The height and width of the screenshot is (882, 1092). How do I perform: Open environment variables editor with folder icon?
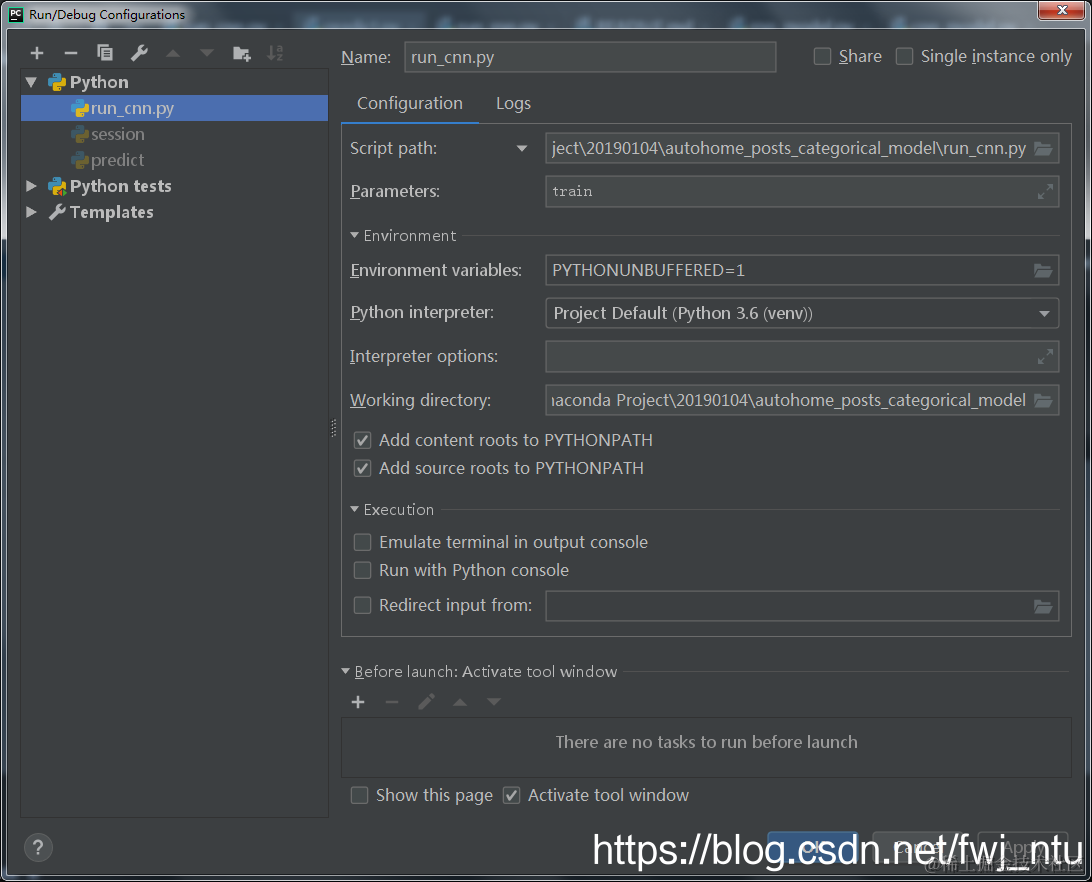[1043, 270]
